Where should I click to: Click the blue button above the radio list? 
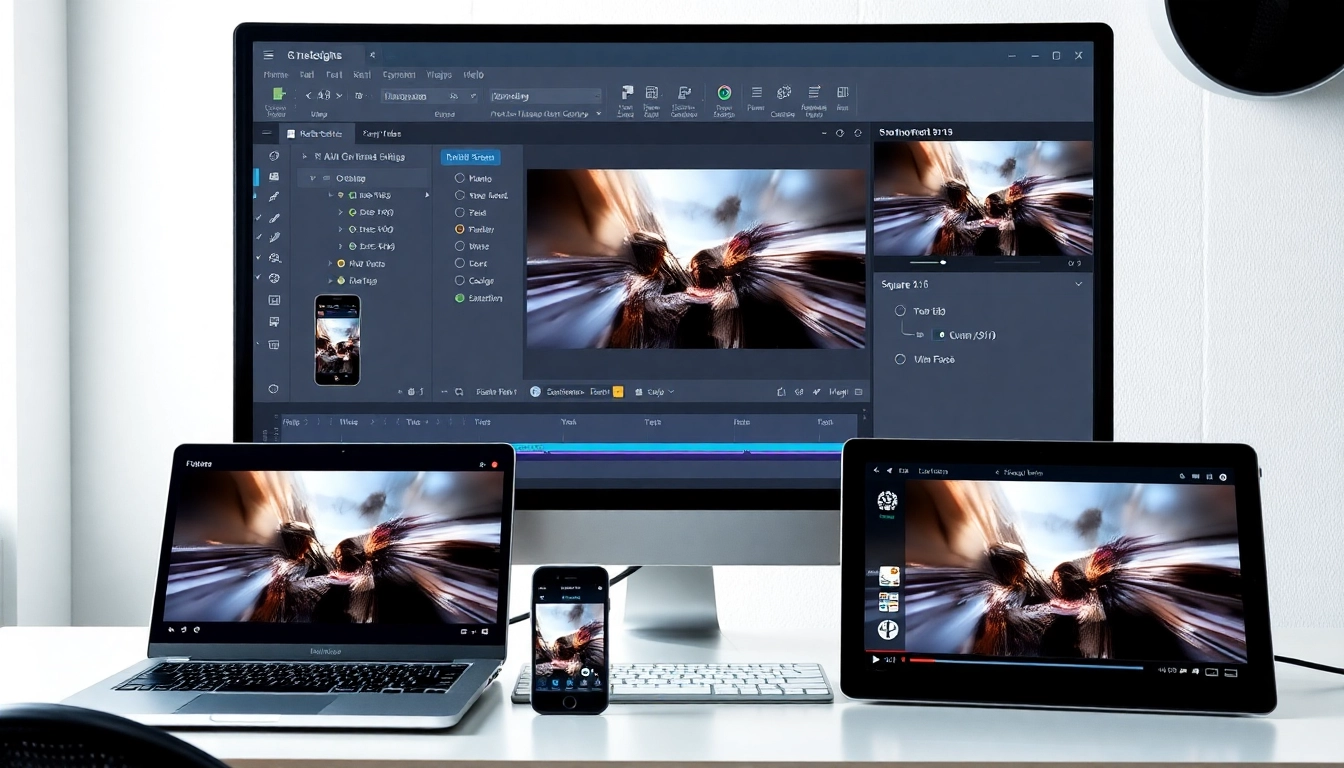tap(470, 157)
